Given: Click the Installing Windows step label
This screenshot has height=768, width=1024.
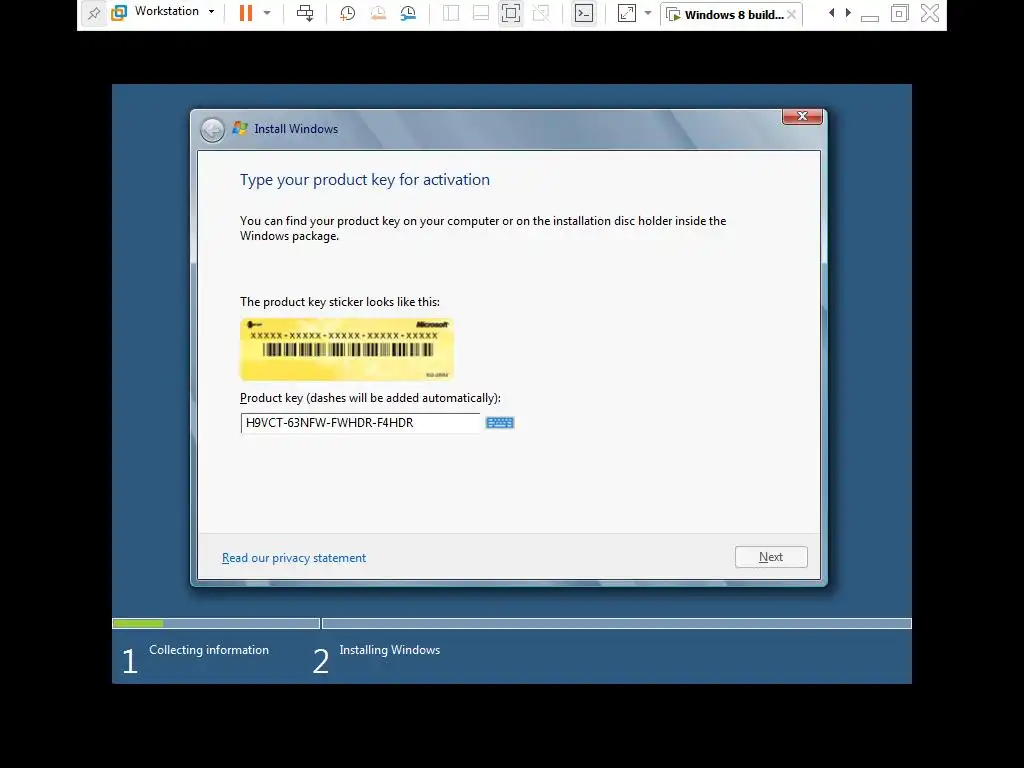Looking at the screenshot, I should (390, 650).
